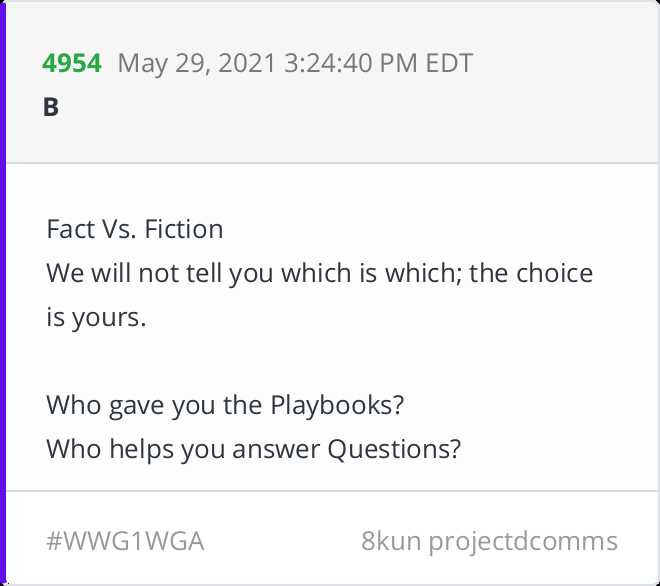Click 'Who helps you answer Questions?' line
This screenshot has height=586, width=660.
click(254, 449)
